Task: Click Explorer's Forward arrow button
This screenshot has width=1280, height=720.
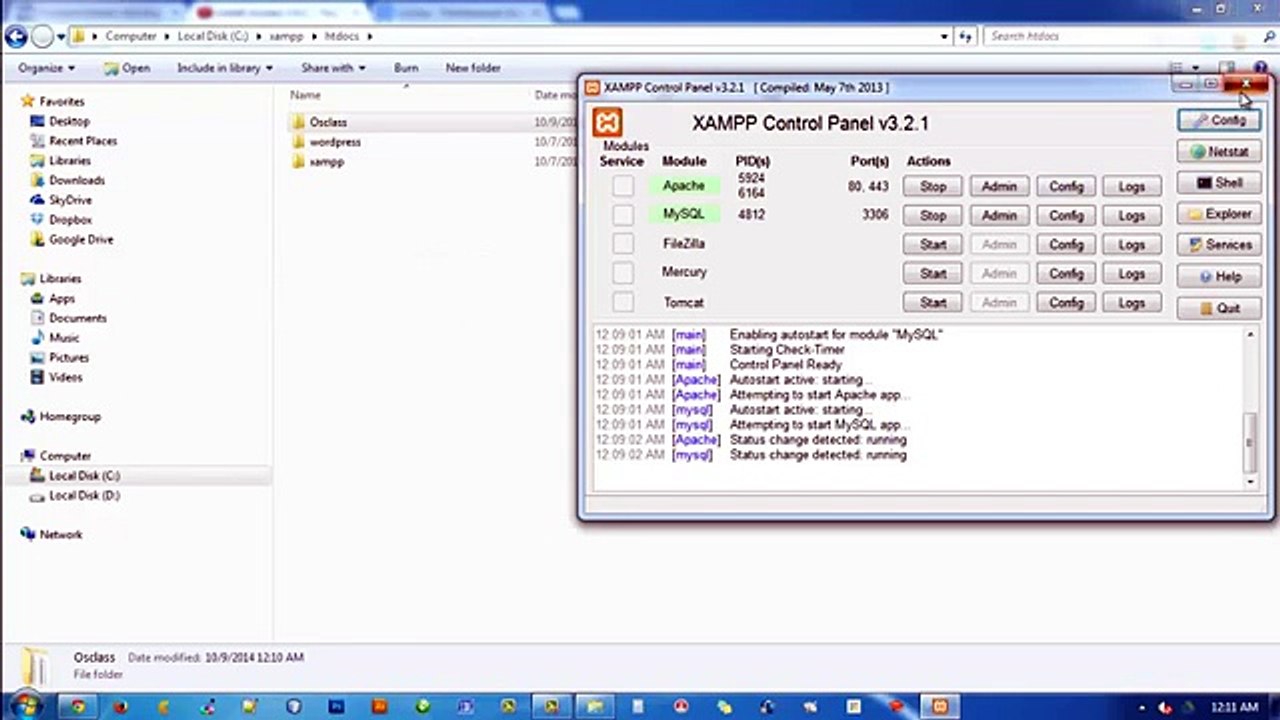Action: (x=42, y=37)
